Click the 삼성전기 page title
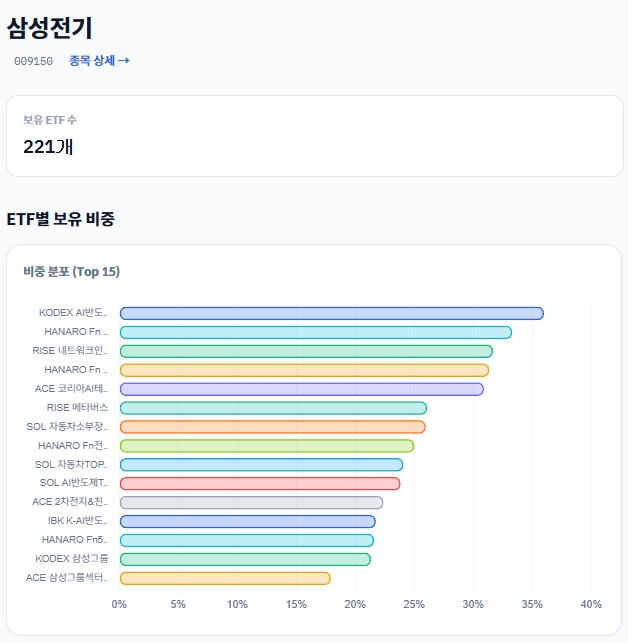The height and width of the screenshot is (642, 628). tap(50, 28)
